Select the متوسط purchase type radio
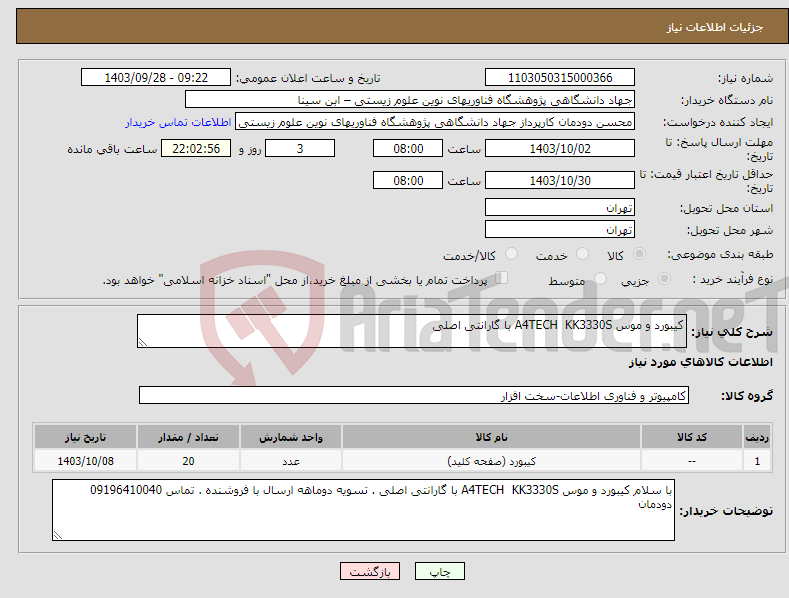The height and width of the screenshot is (598, 789). (600, 278)
